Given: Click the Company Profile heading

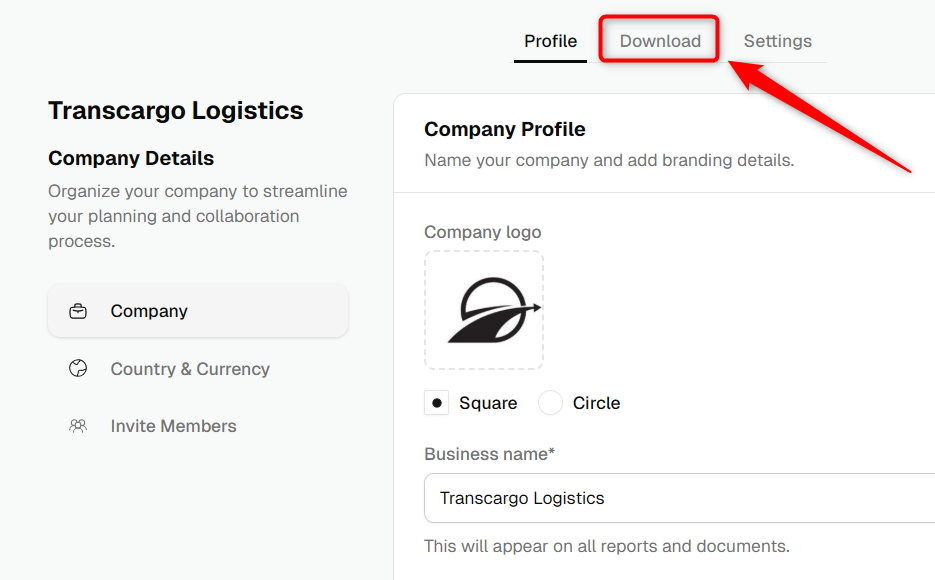Looking at the screenshot, I should coord(504,129).
